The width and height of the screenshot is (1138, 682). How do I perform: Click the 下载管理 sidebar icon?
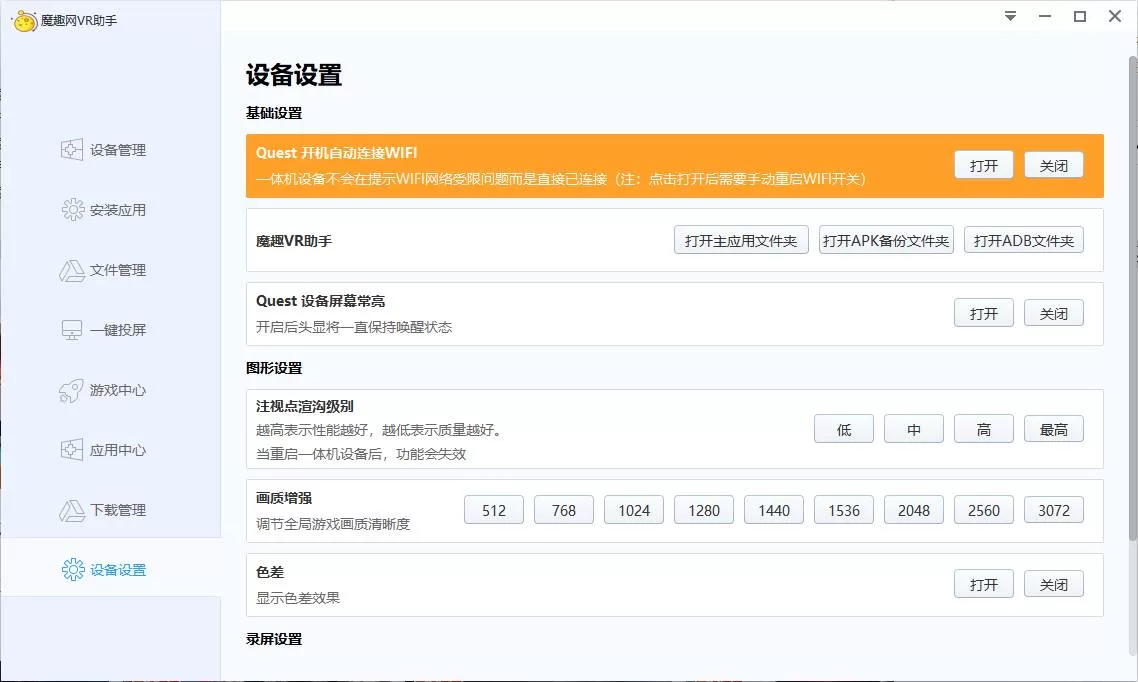(72, 511)
